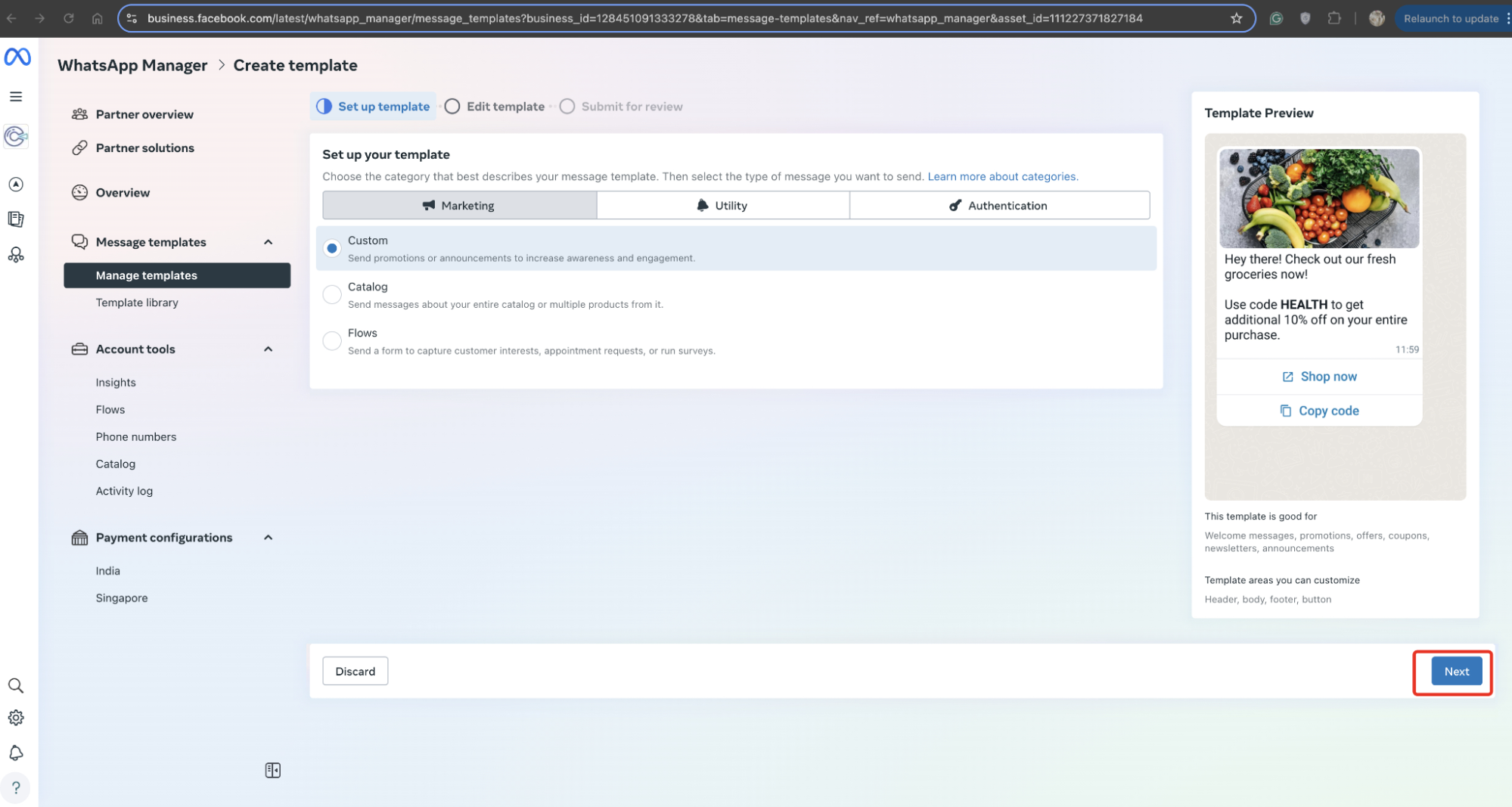Go to the Submit for review step

pos(622,107)
